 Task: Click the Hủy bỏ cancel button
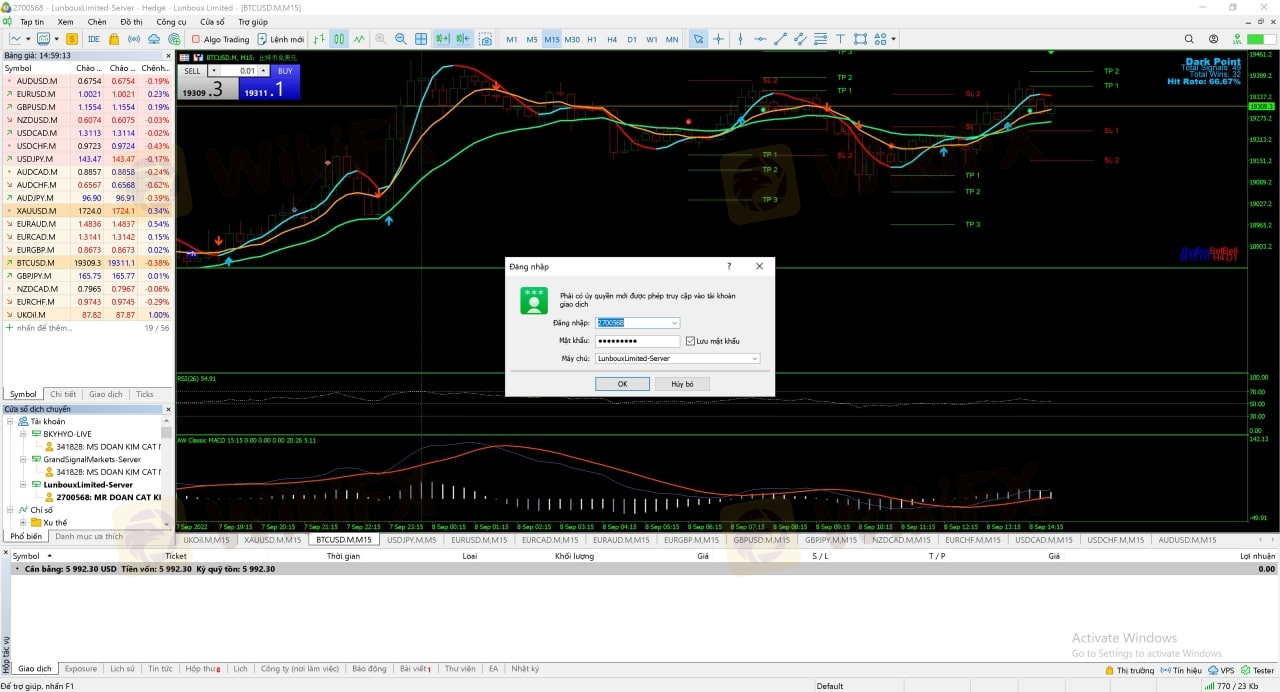[x=682, y=384]
